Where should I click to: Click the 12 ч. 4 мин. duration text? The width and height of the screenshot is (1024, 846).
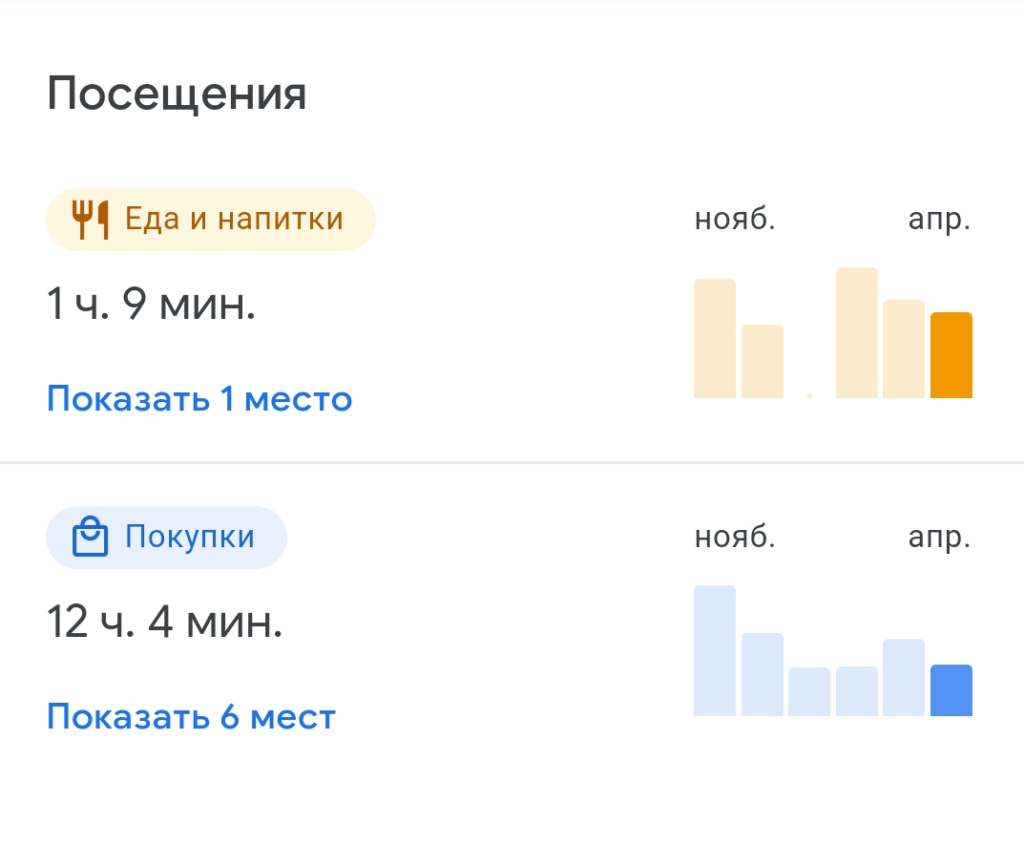[x=165, y=621]
